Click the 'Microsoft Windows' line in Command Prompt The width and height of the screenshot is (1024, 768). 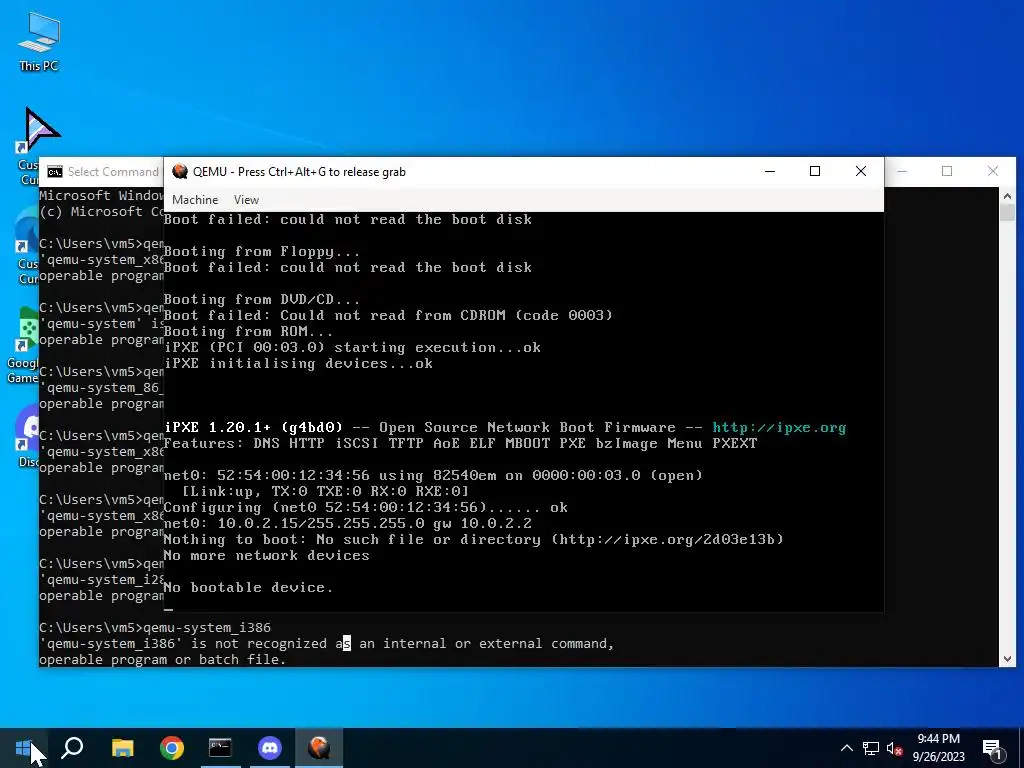[101, 195]
